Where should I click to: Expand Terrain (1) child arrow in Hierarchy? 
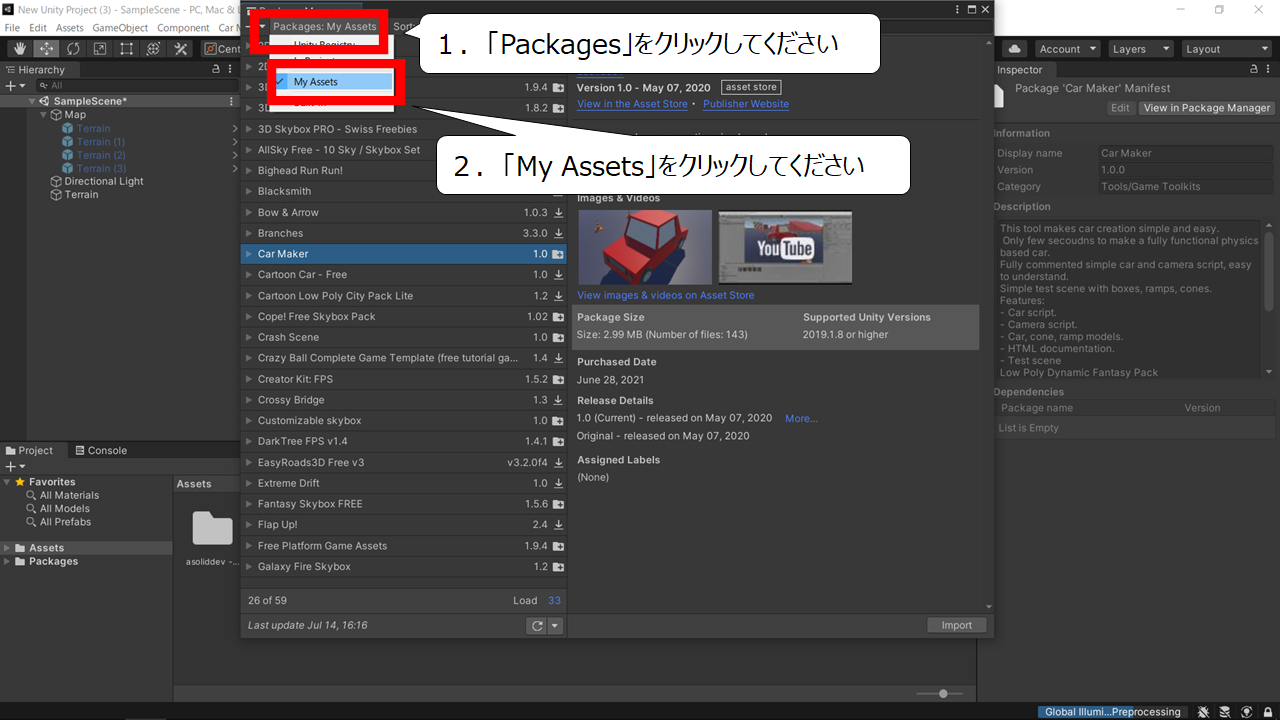[x=234, y=142]
